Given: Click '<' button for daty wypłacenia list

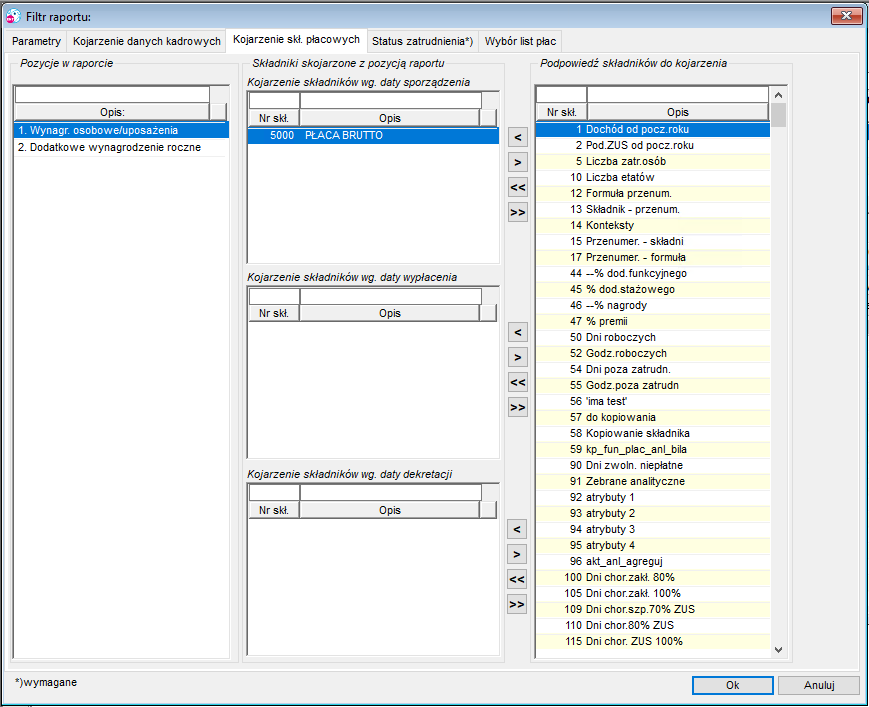Looking at the screenshot, I should click(x=518, y=332).
